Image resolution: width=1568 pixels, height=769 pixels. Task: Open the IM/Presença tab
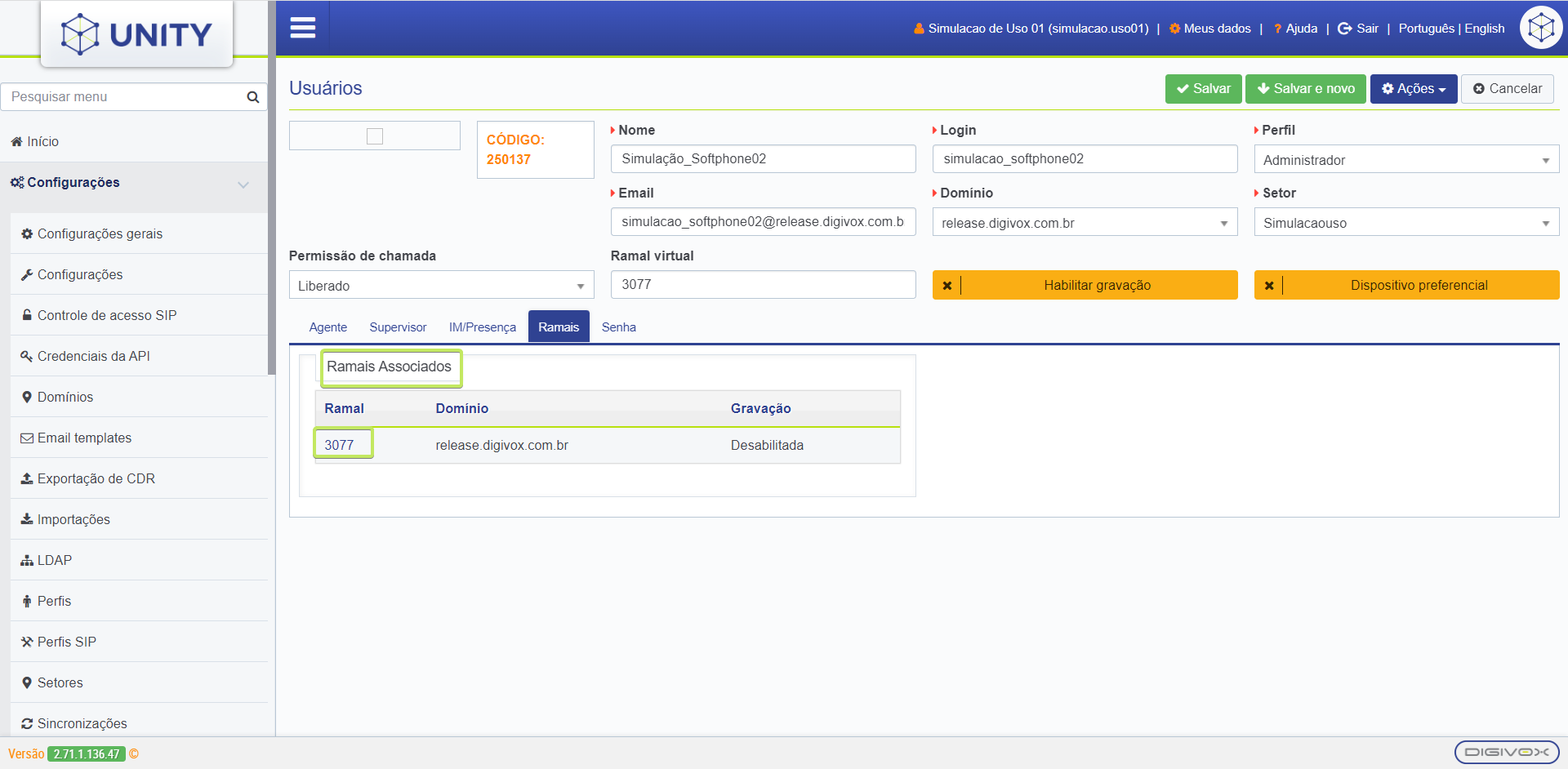tap(482, 327)
